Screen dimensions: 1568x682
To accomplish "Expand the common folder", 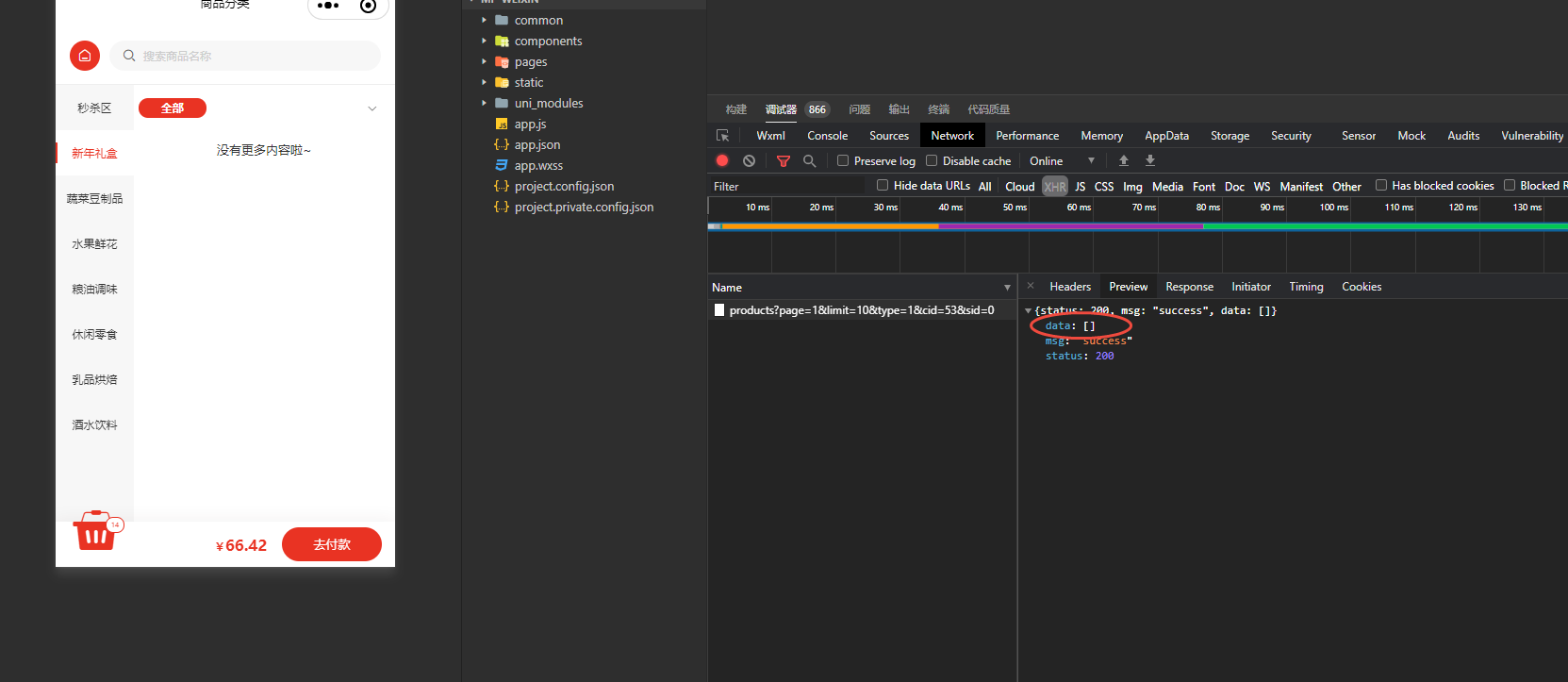I will [x=485, y=20].
